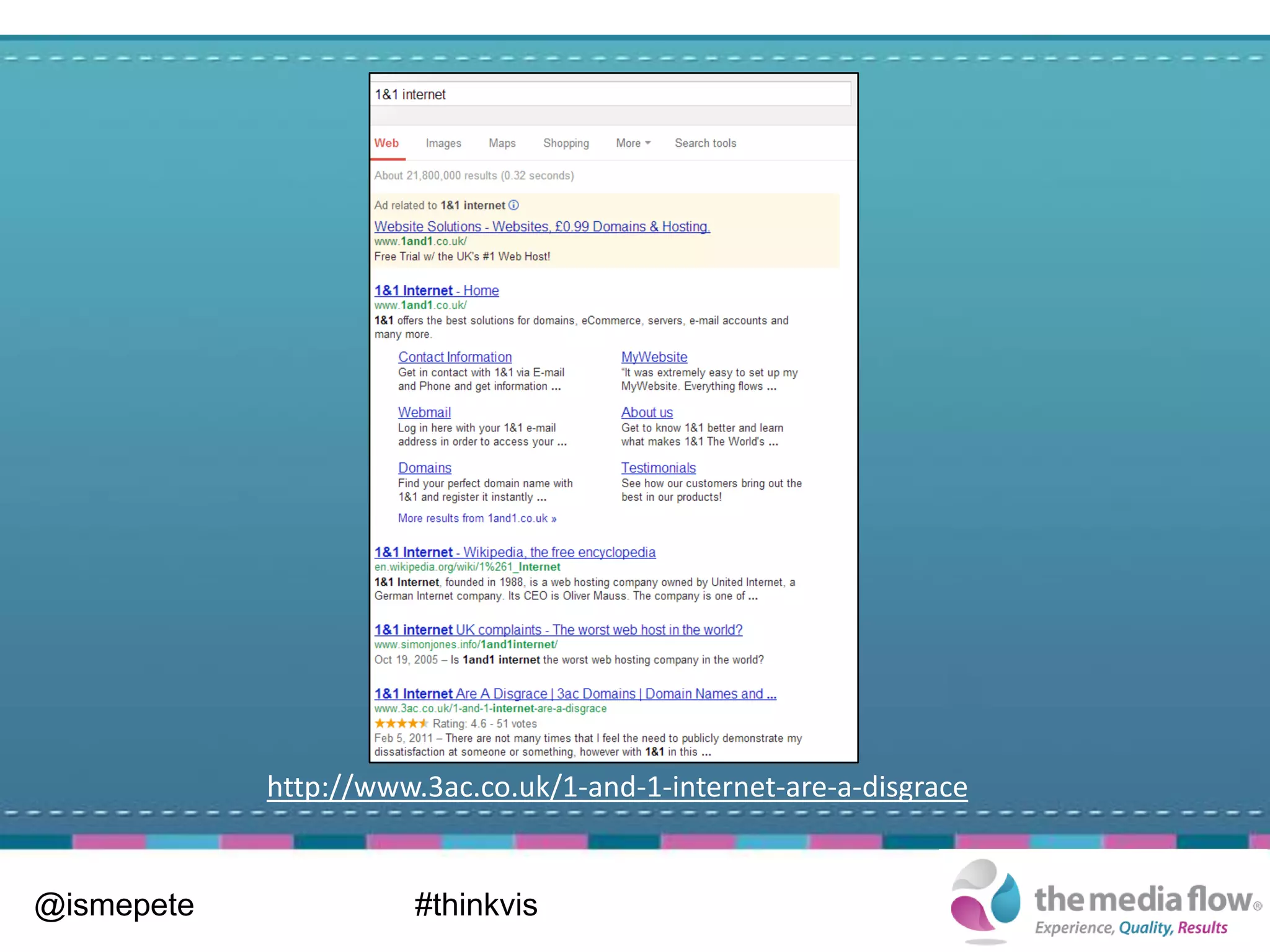The image size is (1270, 952).
Task: Click the star rating in 3ac result
Action: [401, 723]
